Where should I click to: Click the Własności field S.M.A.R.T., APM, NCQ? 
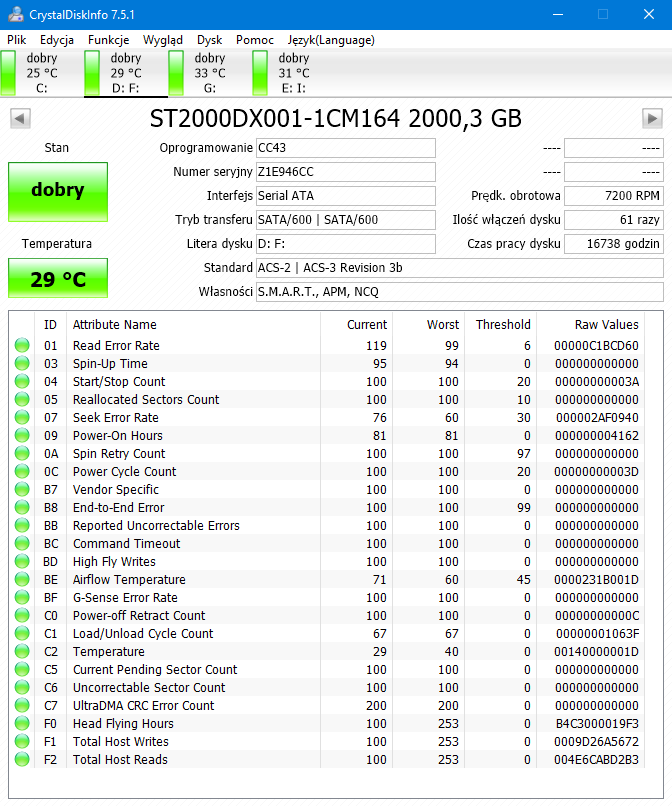click(460, 292)
